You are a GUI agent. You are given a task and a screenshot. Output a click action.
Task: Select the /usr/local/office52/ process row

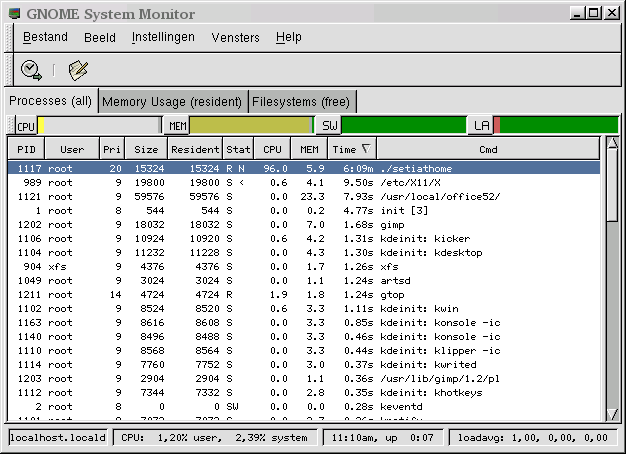click(304, 196)
